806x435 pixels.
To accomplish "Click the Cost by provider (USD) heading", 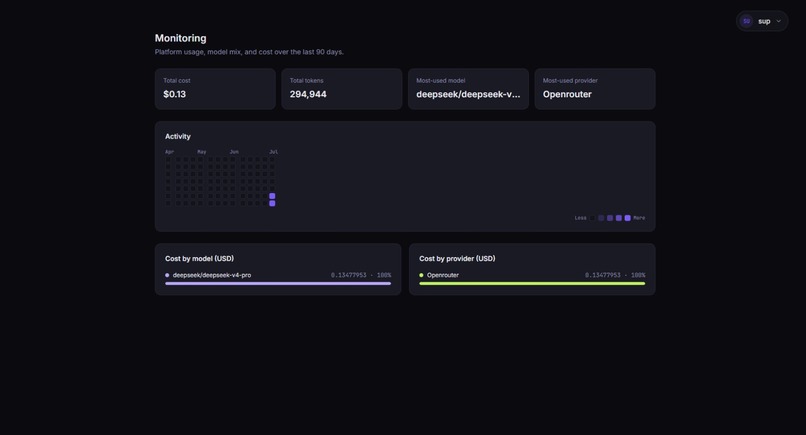I will [457, 259].
